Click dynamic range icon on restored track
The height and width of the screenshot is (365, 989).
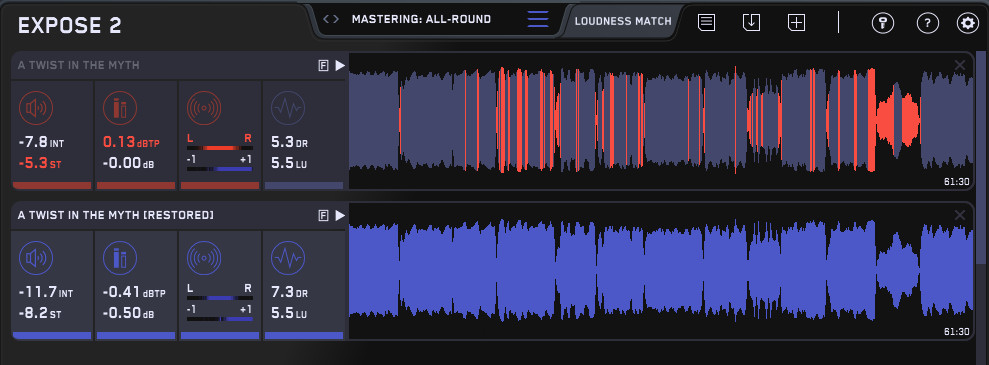pyautogui.click(x=288, y=258)
